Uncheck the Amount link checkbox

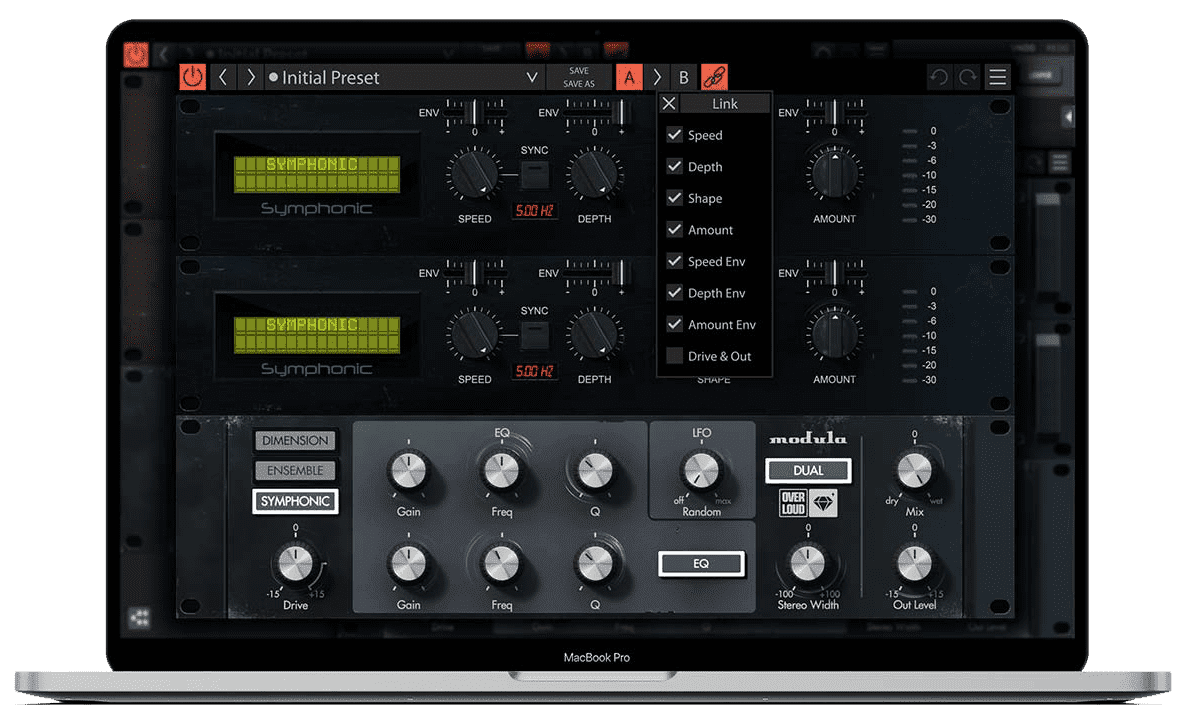(674, 230)
